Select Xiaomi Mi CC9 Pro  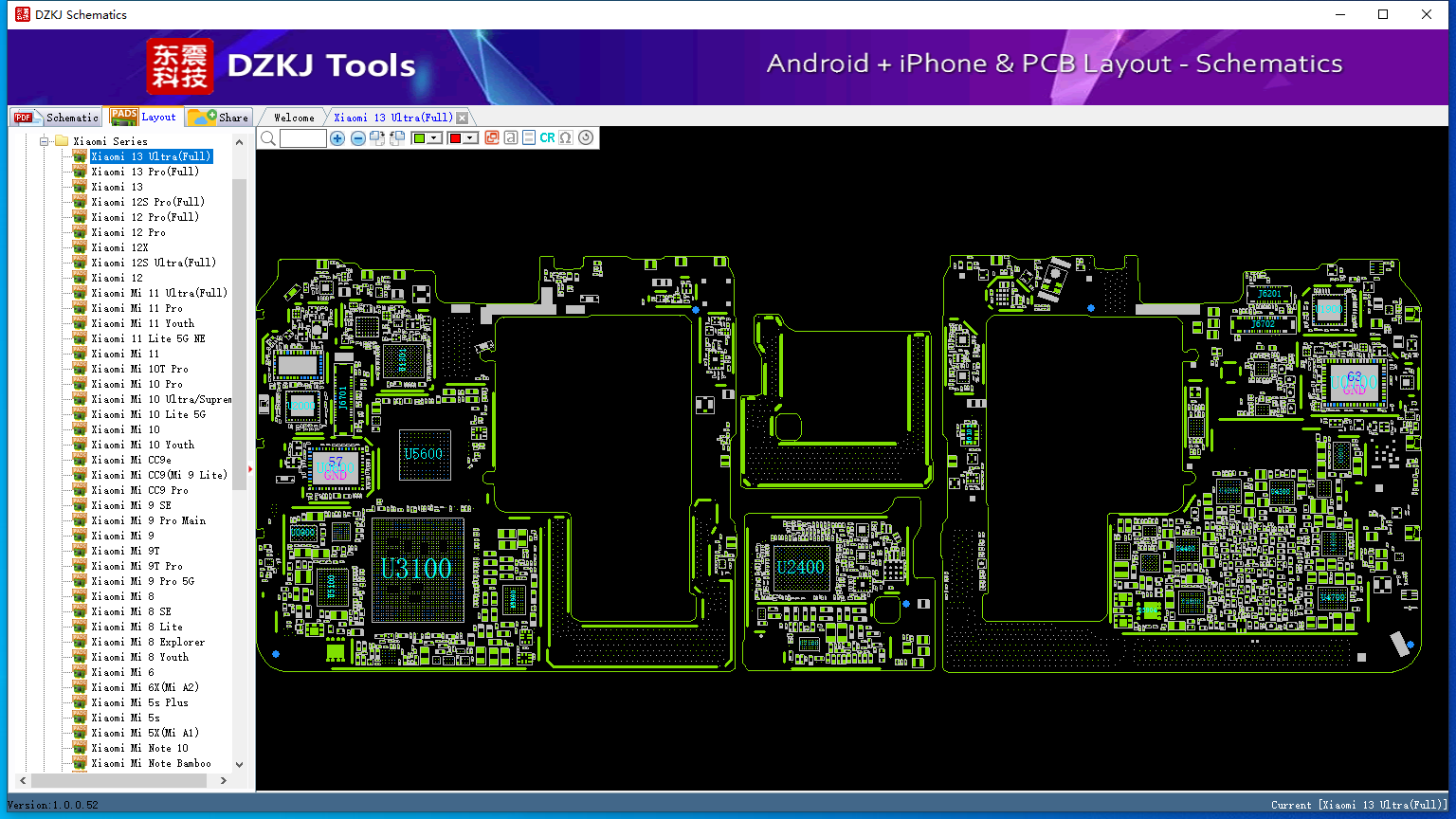tap(139, 490)
